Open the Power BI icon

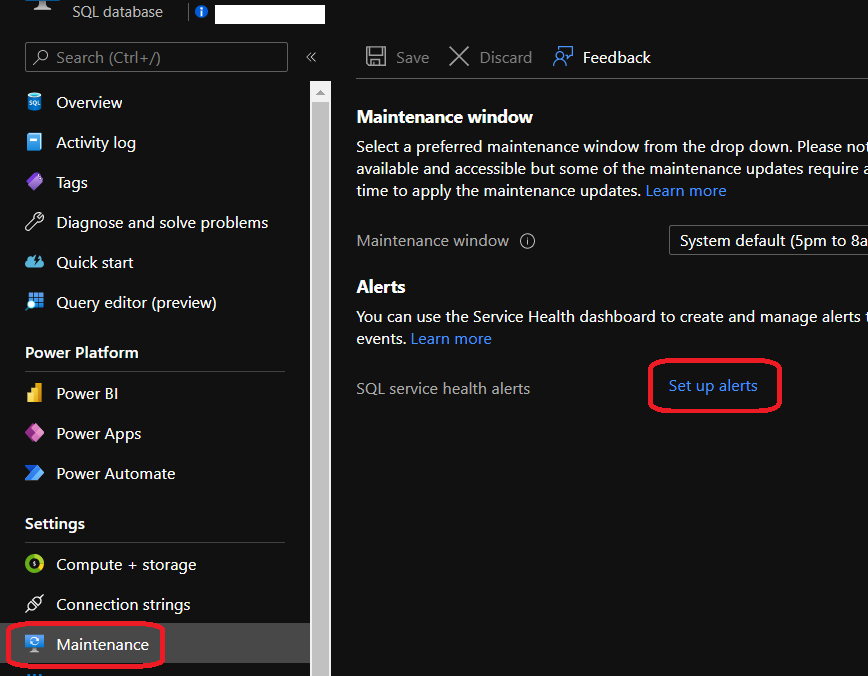(35, 394)
